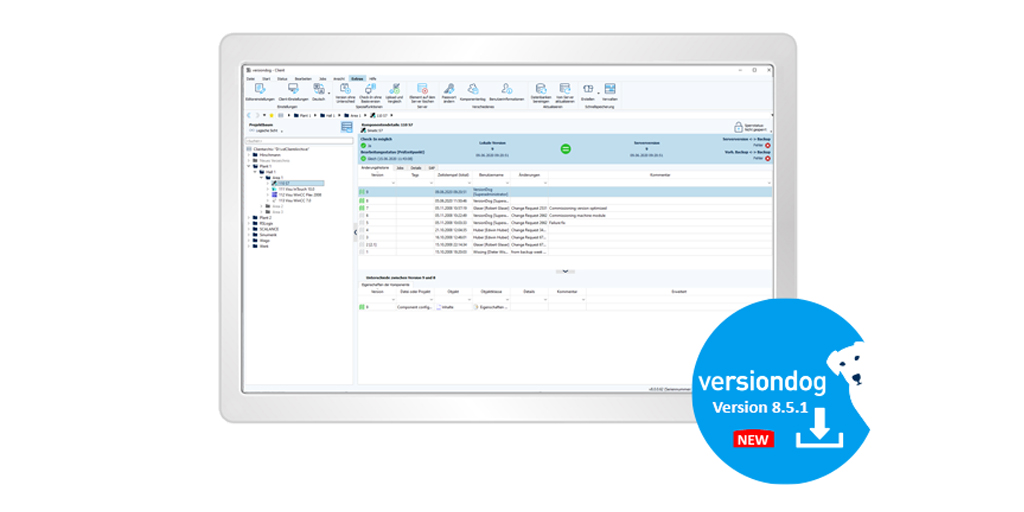Click the navigate forward arrow
The height and width of the screenshot is (512, 1024).
[x=256, y=115]
